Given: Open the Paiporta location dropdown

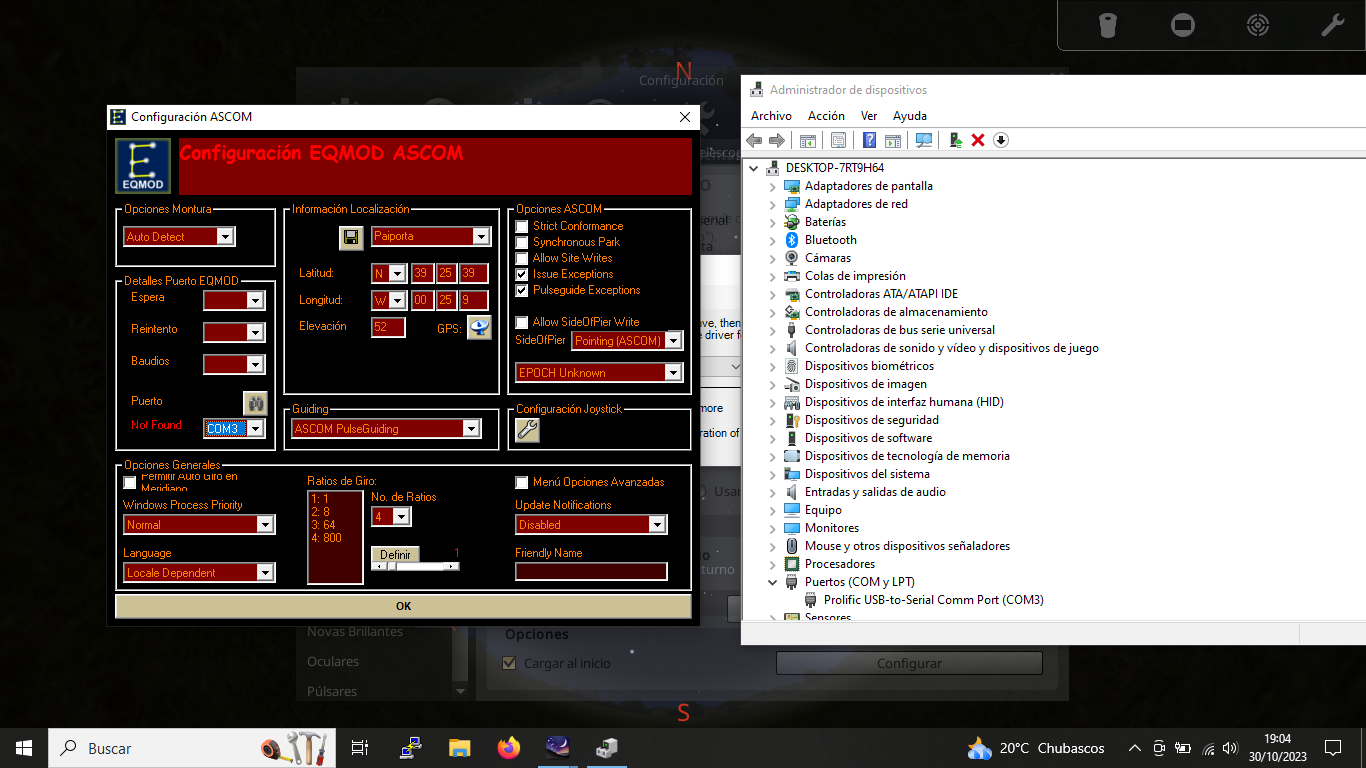Looking at the screenshot, I should pos(481,237).
